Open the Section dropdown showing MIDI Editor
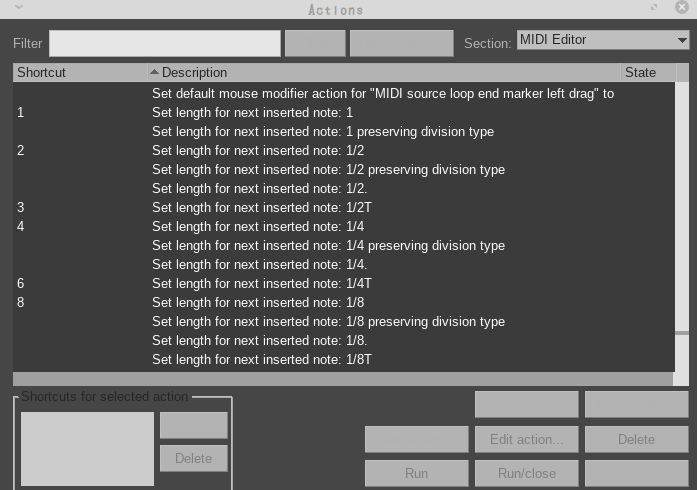This screenshot has width=697, height=490. click(602, 41)
